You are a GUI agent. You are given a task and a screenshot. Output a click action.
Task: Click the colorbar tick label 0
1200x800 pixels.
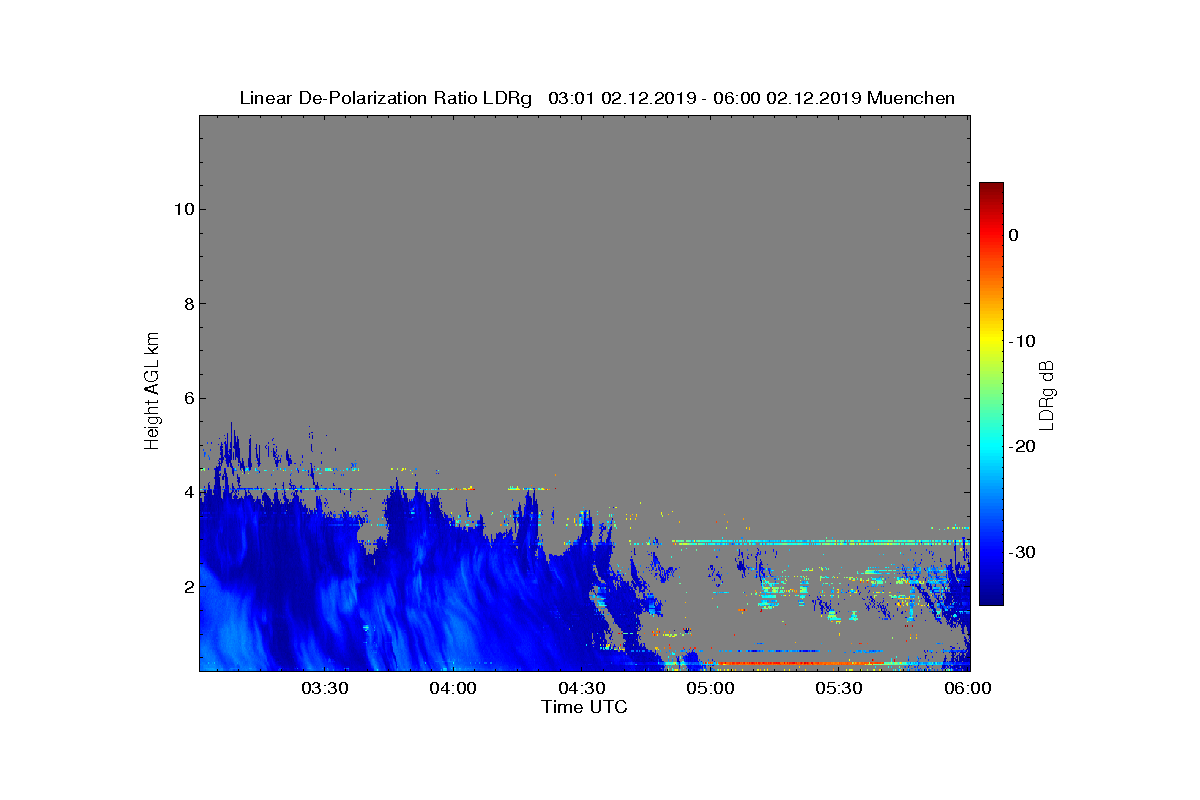pos(1013,235)
